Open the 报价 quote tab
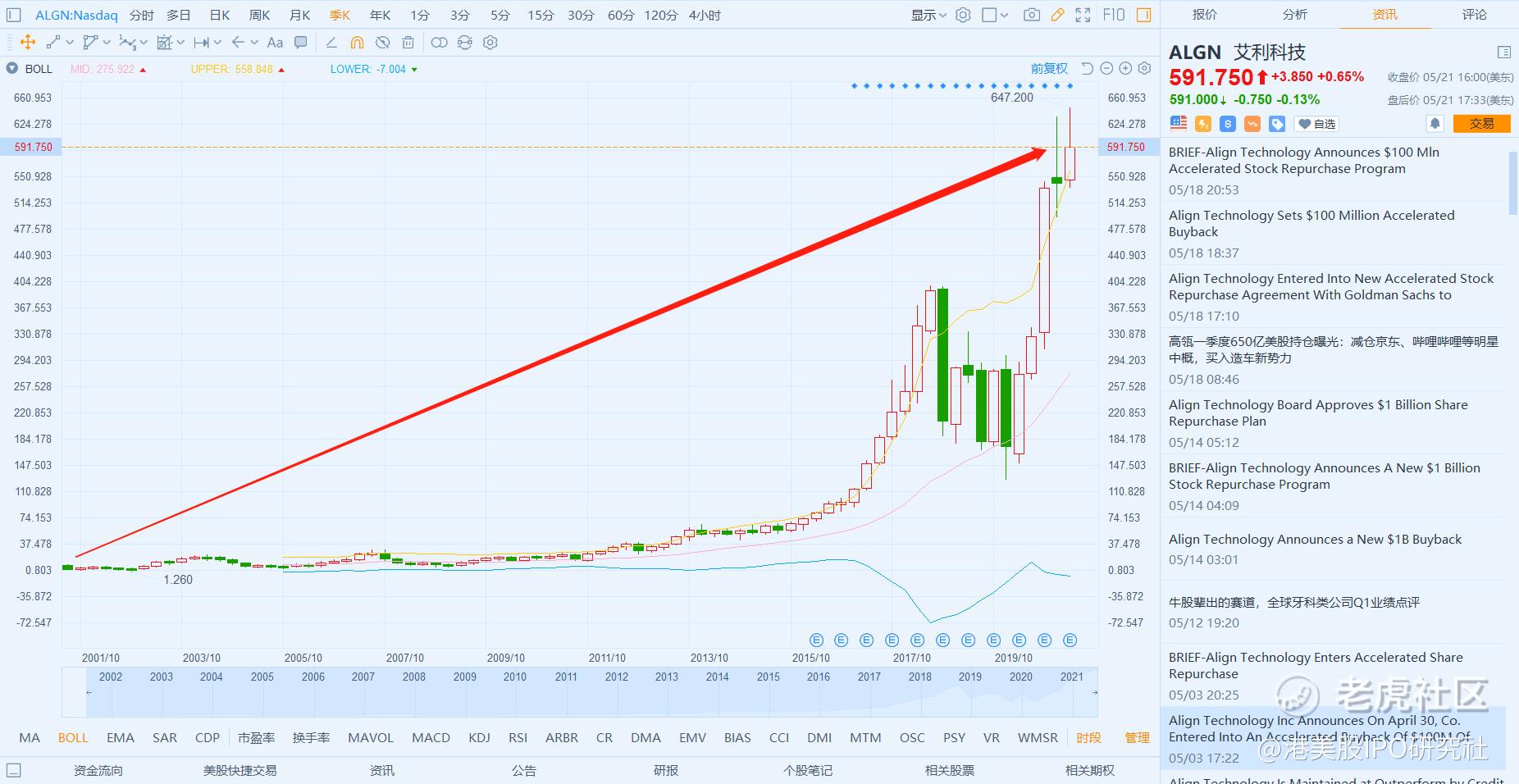The image size is (1519, 784). coord(1205,14)
